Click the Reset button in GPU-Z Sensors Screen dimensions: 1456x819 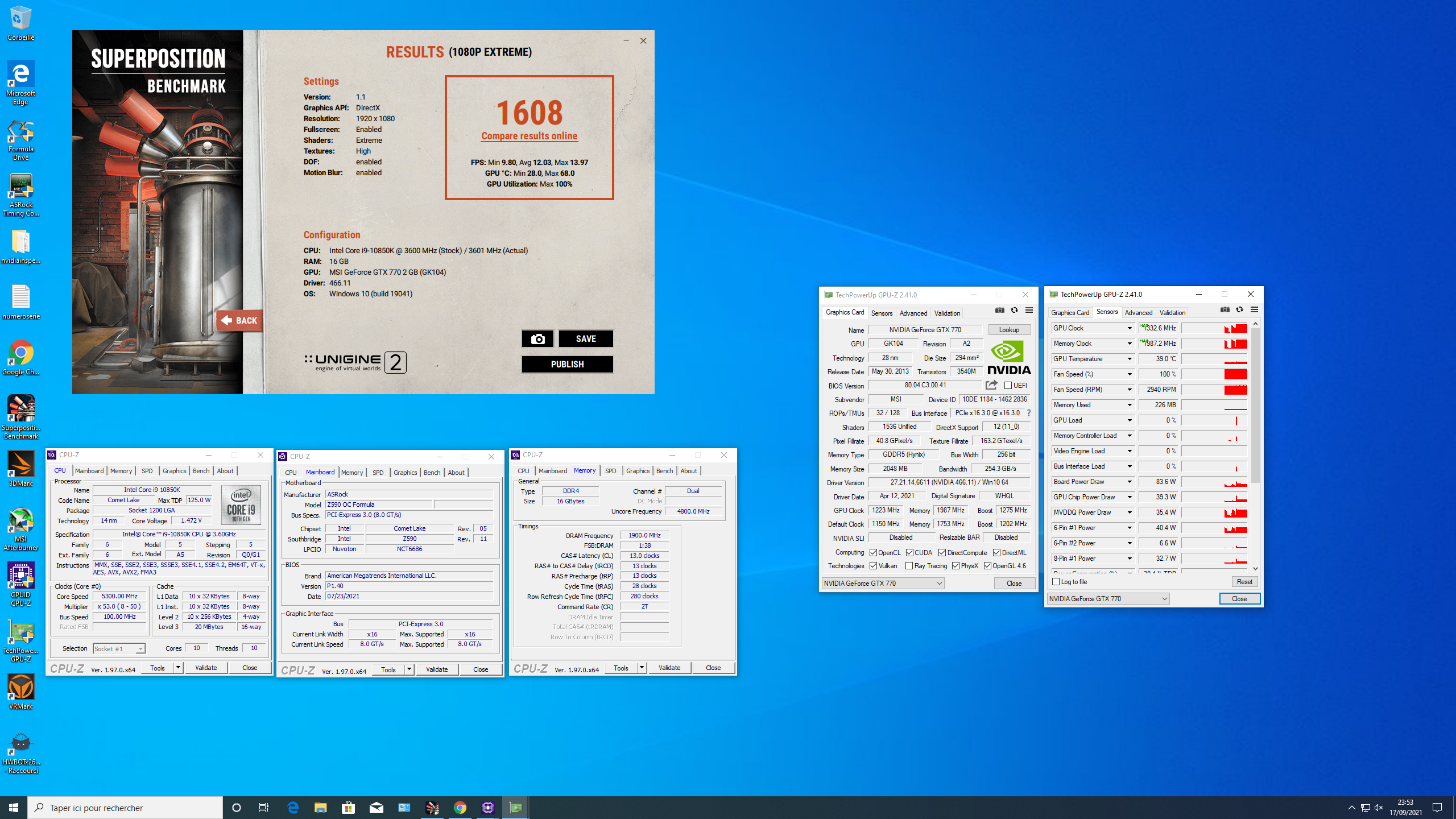(1244, 582)
